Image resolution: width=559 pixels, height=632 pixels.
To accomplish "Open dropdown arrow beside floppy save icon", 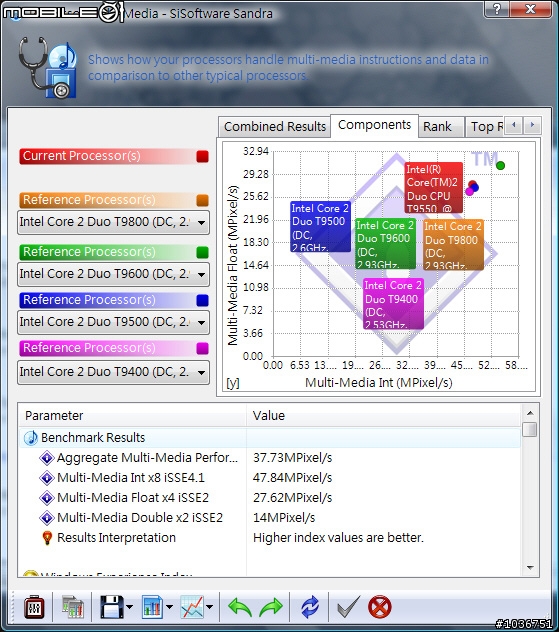I will (x=129, y=607).
